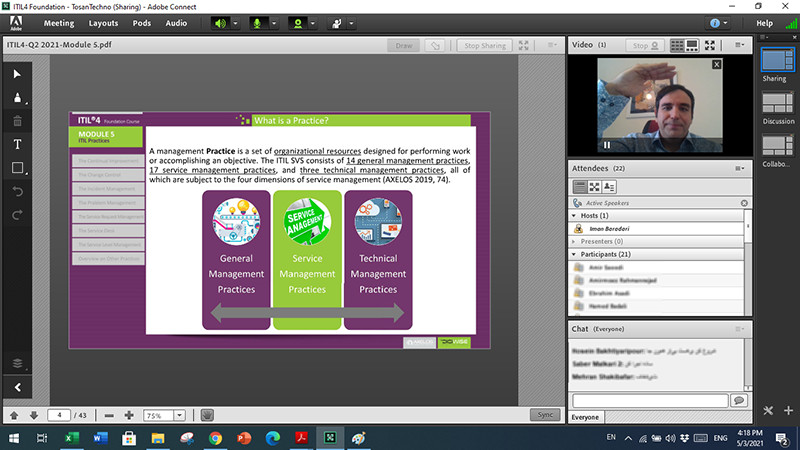This screenshot has height=450, width=800.
Task: Select the Pointer tool in whiteboard toolbar
Action: 17,74
